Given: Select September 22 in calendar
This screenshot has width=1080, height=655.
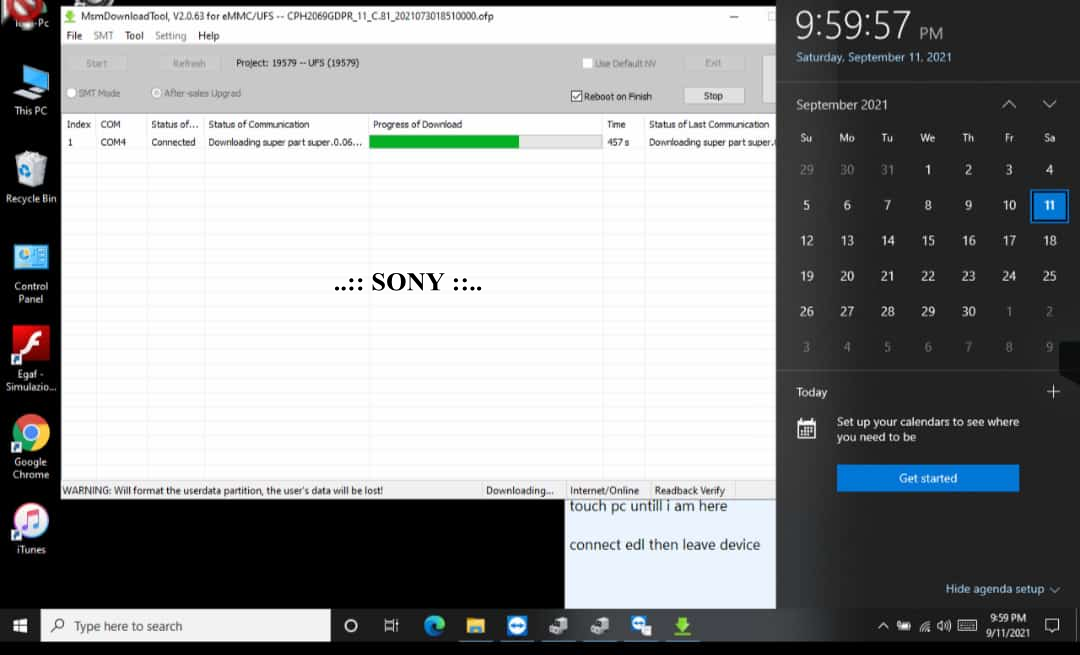Looking at the screenshot, I should [x=928, y=276].
